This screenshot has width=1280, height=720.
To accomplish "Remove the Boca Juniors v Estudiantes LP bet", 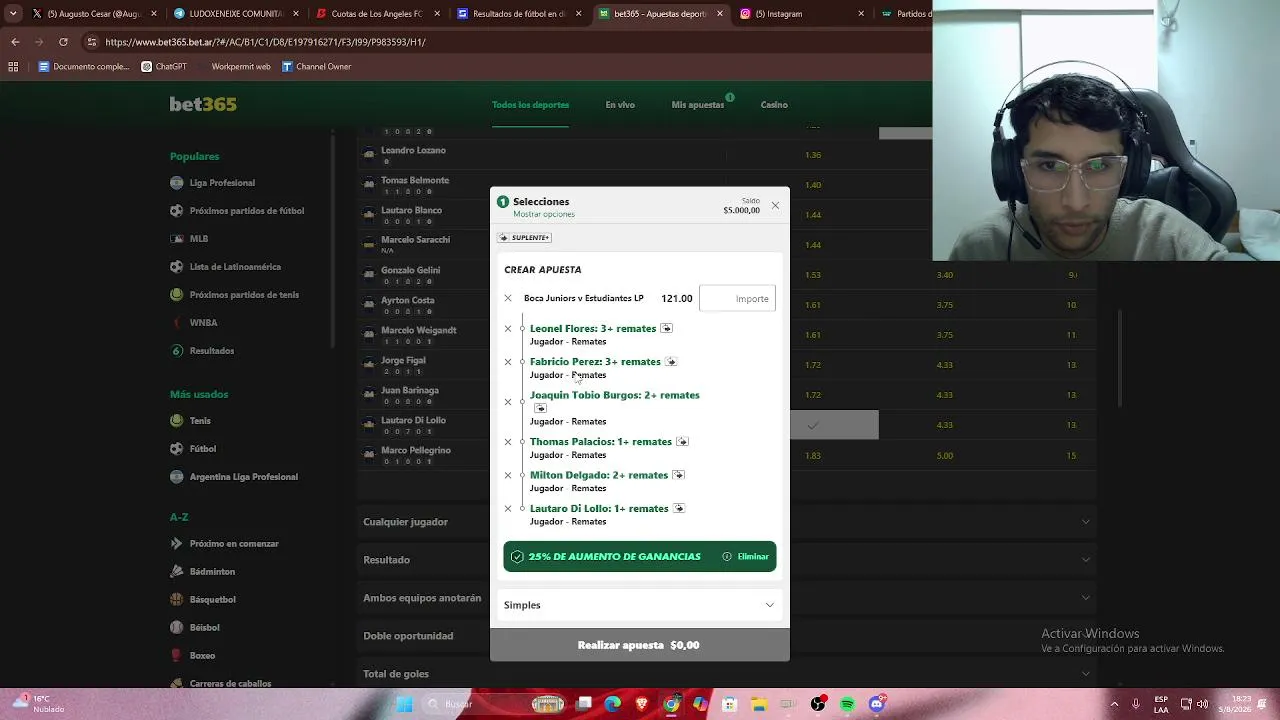I will tap(508, 299).
